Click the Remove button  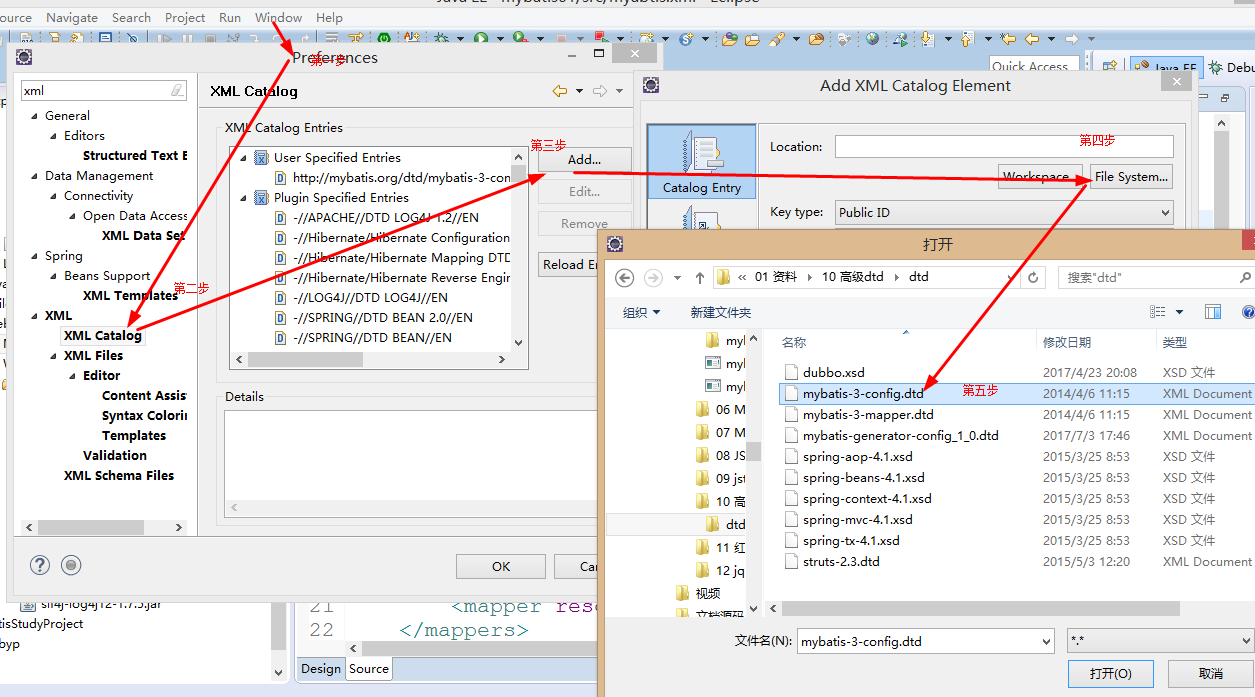pos(584,224)
